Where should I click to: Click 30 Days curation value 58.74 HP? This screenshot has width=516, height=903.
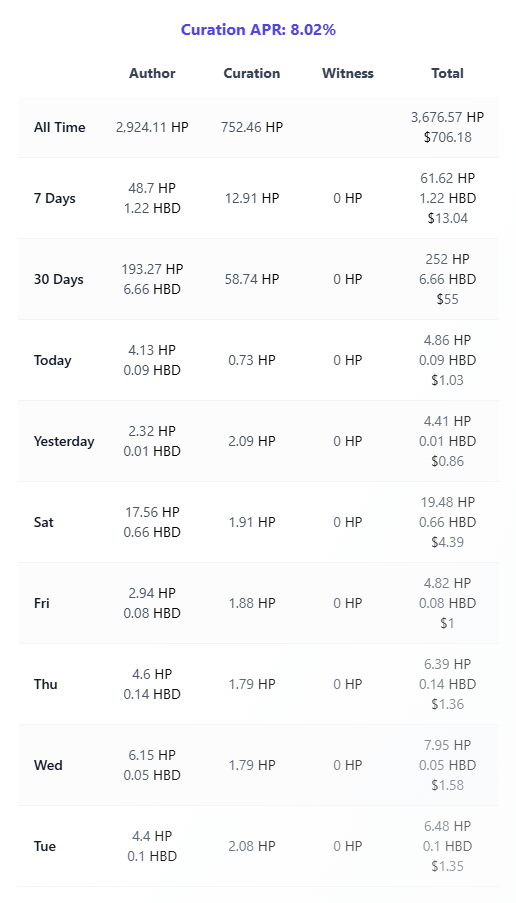[252, 279]
